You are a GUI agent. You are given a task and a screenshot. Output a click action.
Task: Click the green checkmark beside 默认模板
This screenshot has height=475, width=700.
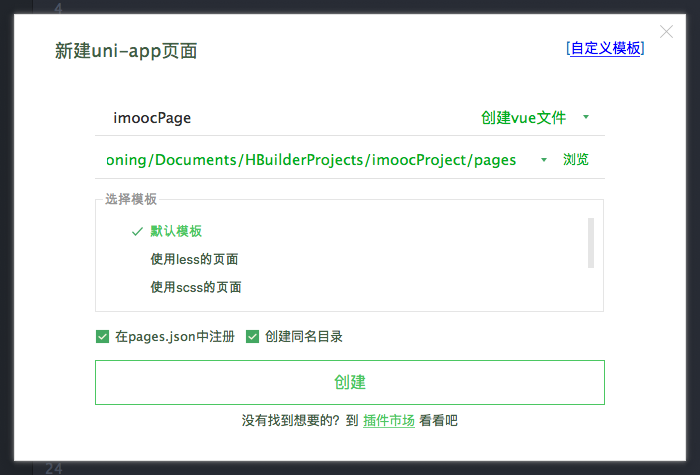click(x=137, y=231)
